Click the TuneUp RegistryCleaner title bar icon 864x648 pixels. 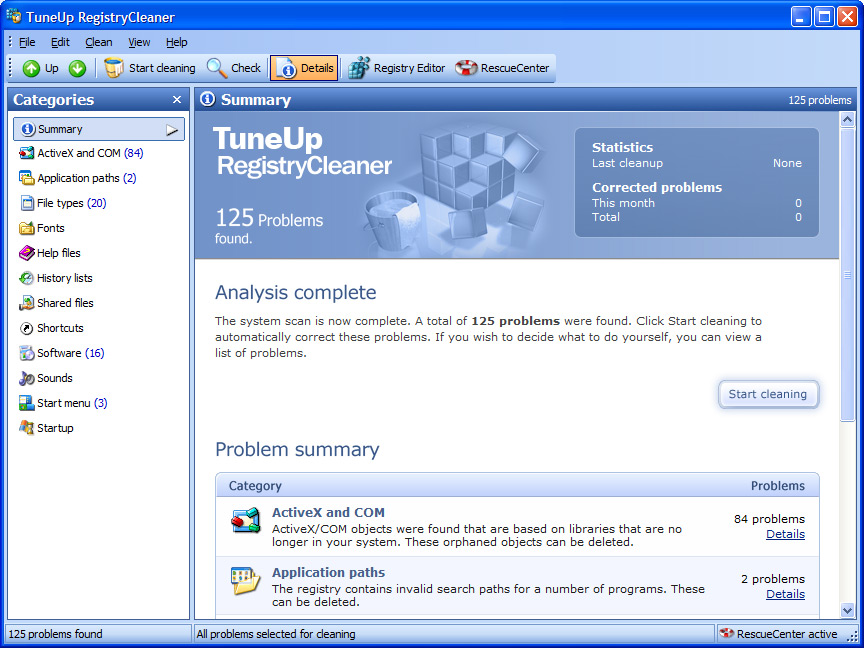14,16
